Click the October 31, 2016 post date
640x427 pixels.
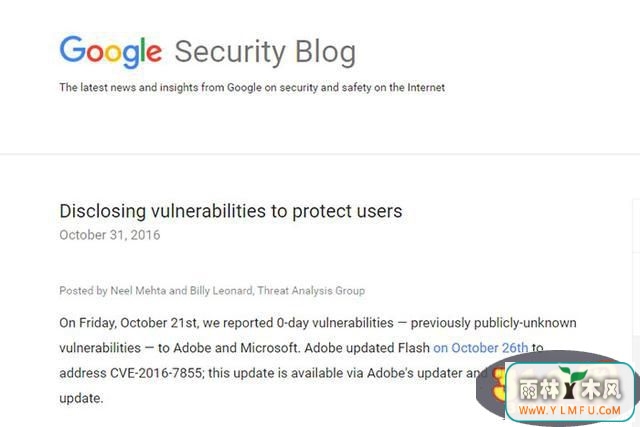110,235
